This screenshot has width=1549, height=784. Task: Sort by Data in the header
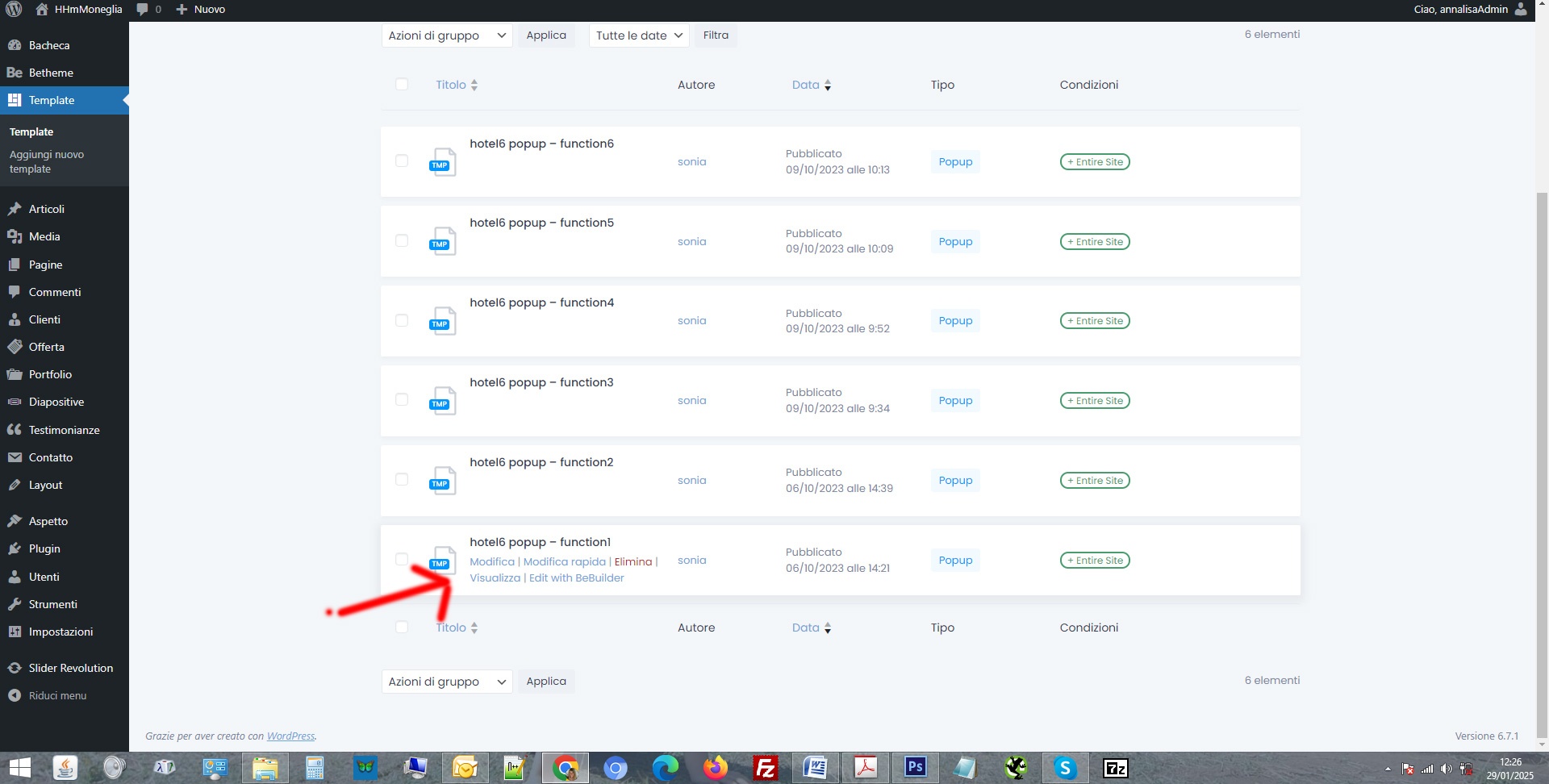click(x=812, y=85)
